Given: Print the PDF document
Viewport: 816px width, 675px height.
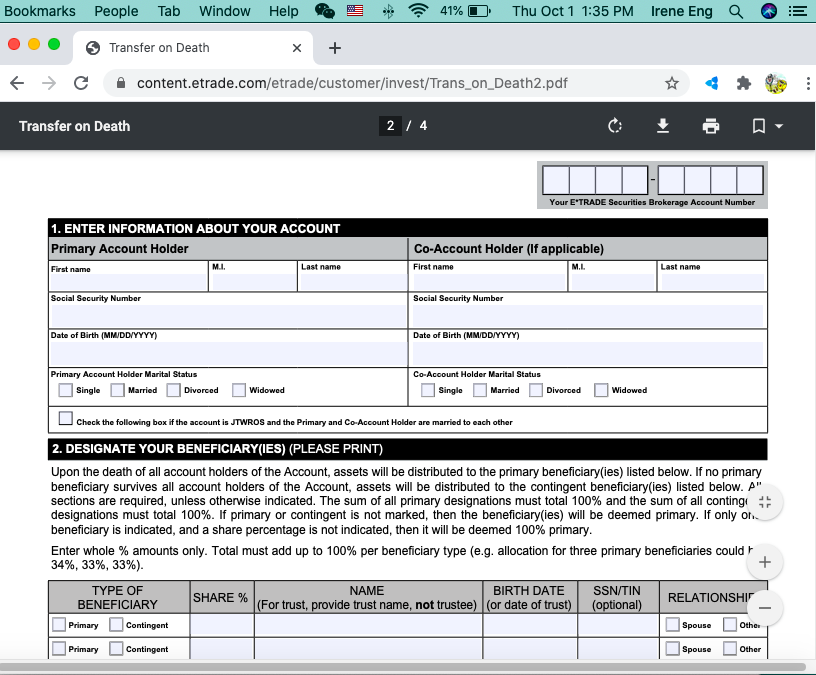Looking at the screenshot, I should click(x=710, y=126).
